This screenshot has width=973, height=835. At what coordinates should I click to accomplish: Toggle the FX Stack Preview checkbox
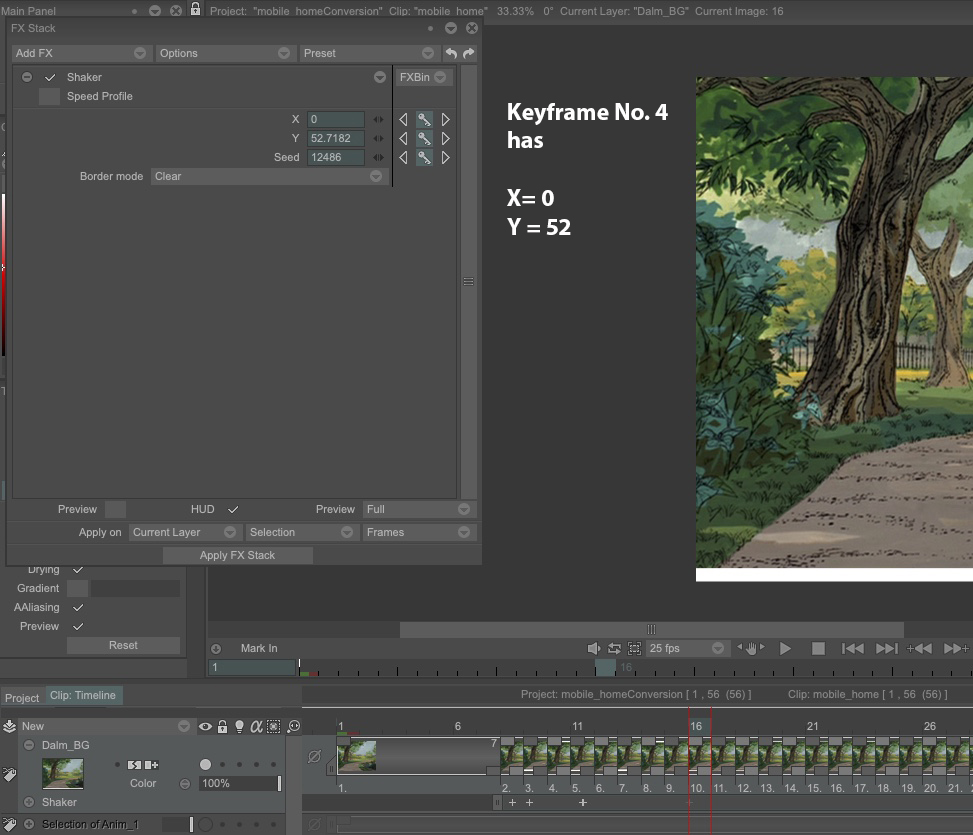tap(115, 509)
